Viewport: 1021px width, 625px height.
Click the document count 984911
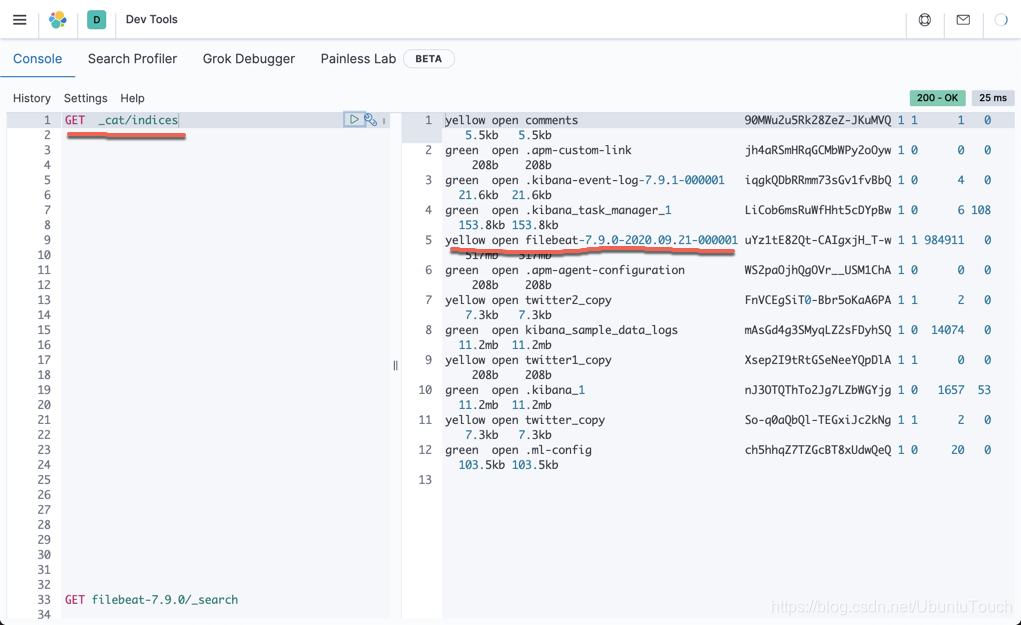(944, 240)
